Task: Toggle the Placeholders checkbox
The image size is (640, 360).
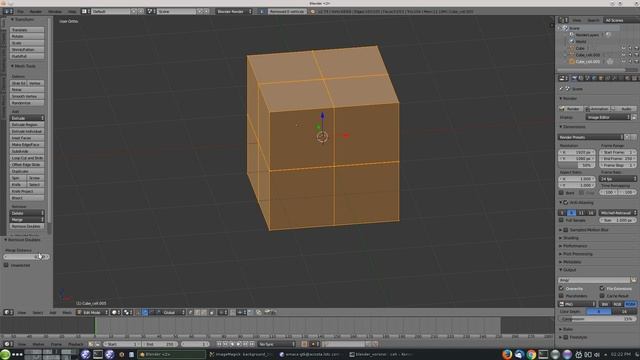Action: pyautogui.click(x=561, y=296)
